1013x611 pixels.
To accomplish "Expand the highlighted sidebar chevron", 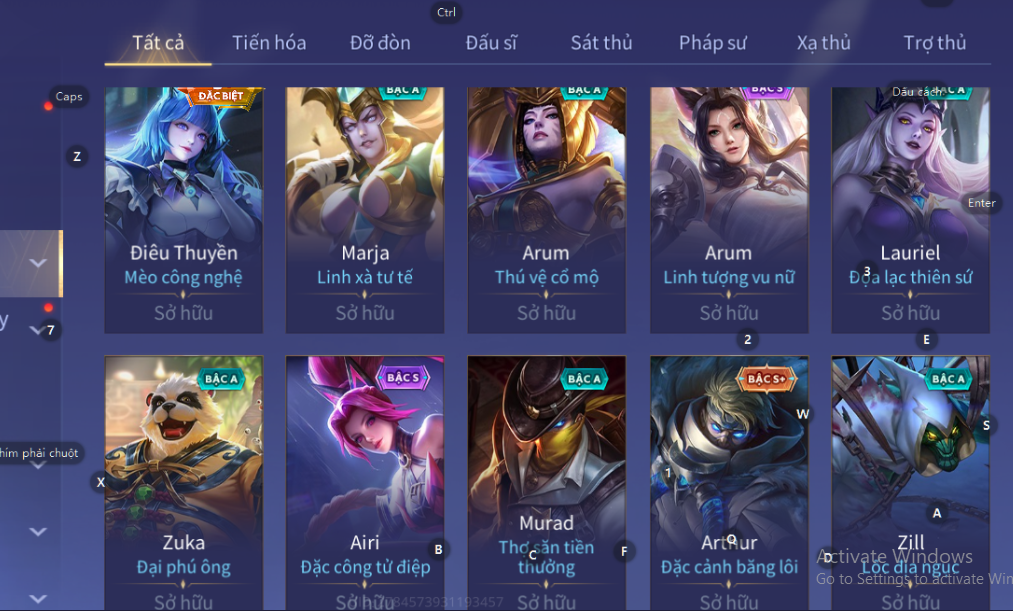I will tap(38, 263).
